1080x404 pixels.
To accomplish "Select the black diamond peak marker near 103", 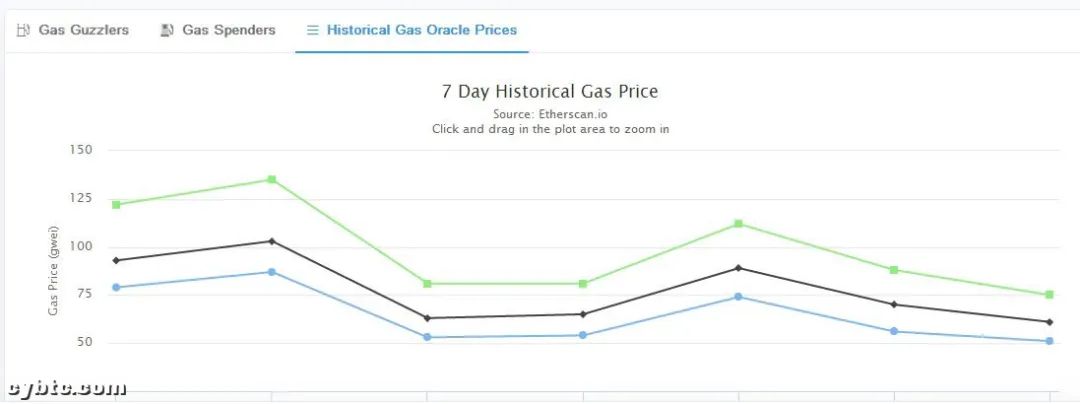I will (x=272, y=242).
